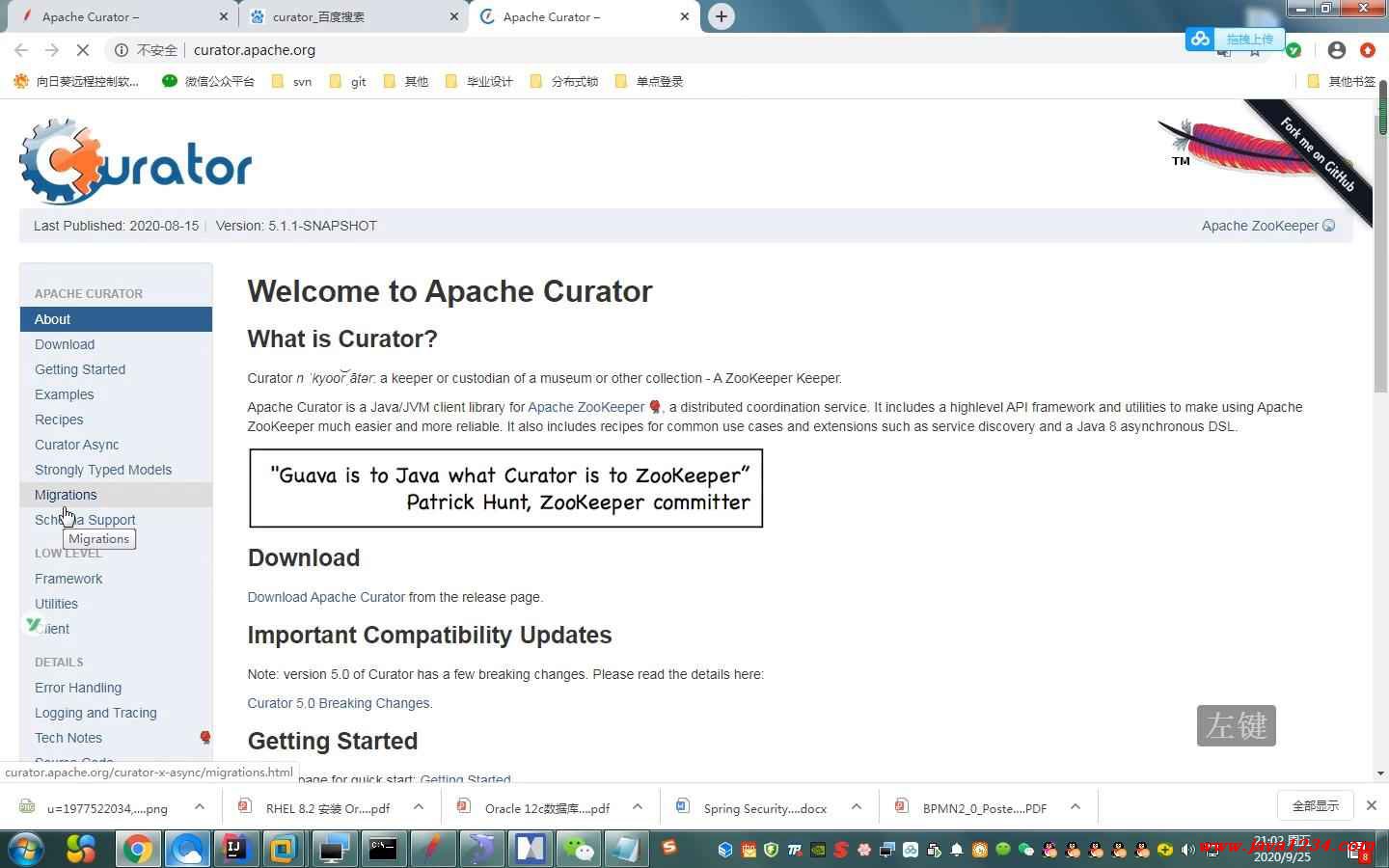Open Tech Notes in the sidebar

(68, 738)
